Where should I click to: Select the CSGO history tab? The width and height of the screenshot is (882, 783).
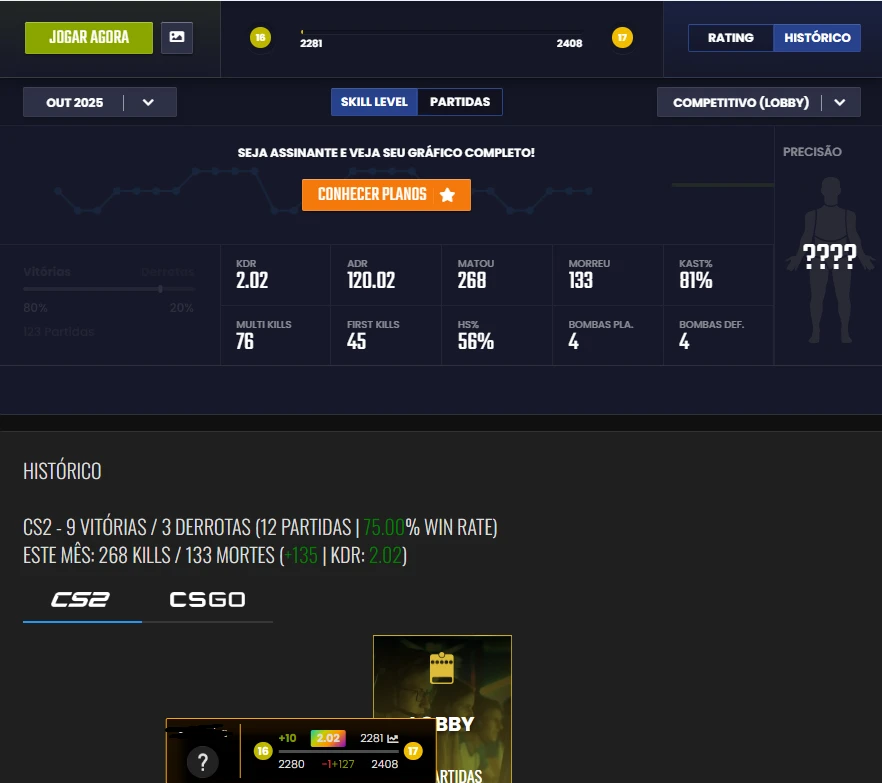207,600
